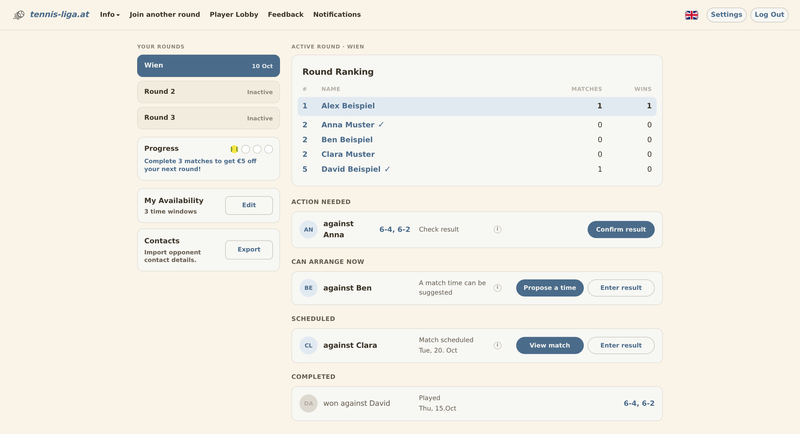This screenshot has width=800, height=434.
Task: Click 'Check result' status text
Action: (439, 229)
